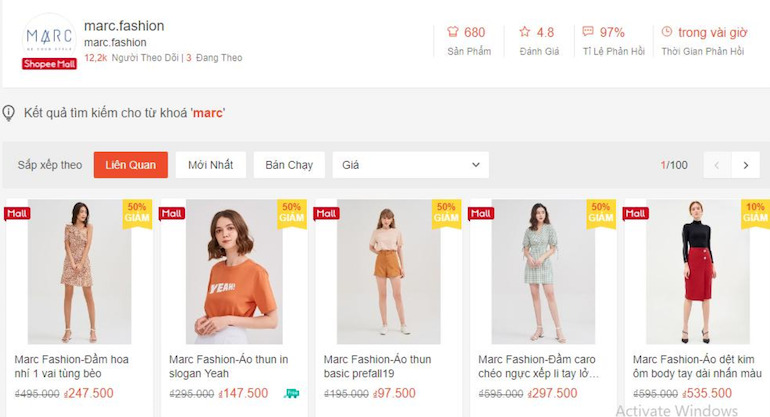Screen dimensions: 770x417
Task: Click the ₫97.500 sale price
Action: coord(394,393)
